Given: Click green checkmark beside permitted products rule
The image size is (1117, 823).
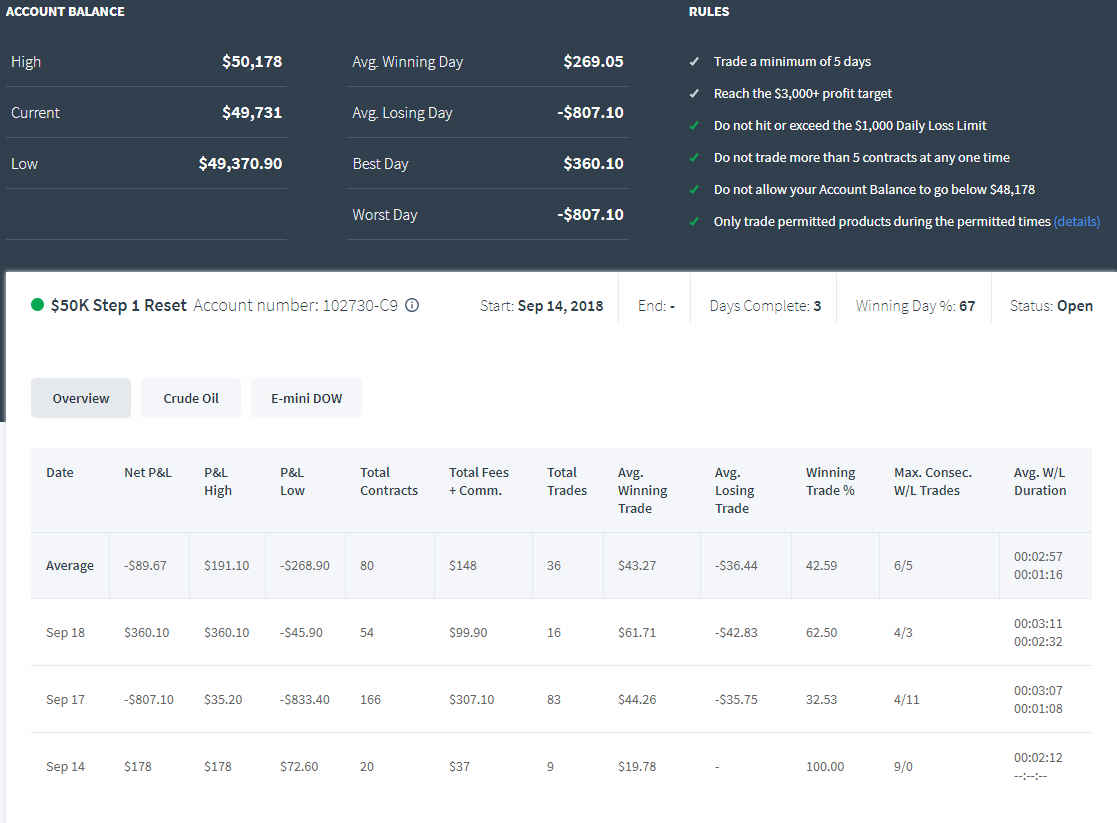Looking at the screenshot, I should pyautogui.click(x=694, y=222).
